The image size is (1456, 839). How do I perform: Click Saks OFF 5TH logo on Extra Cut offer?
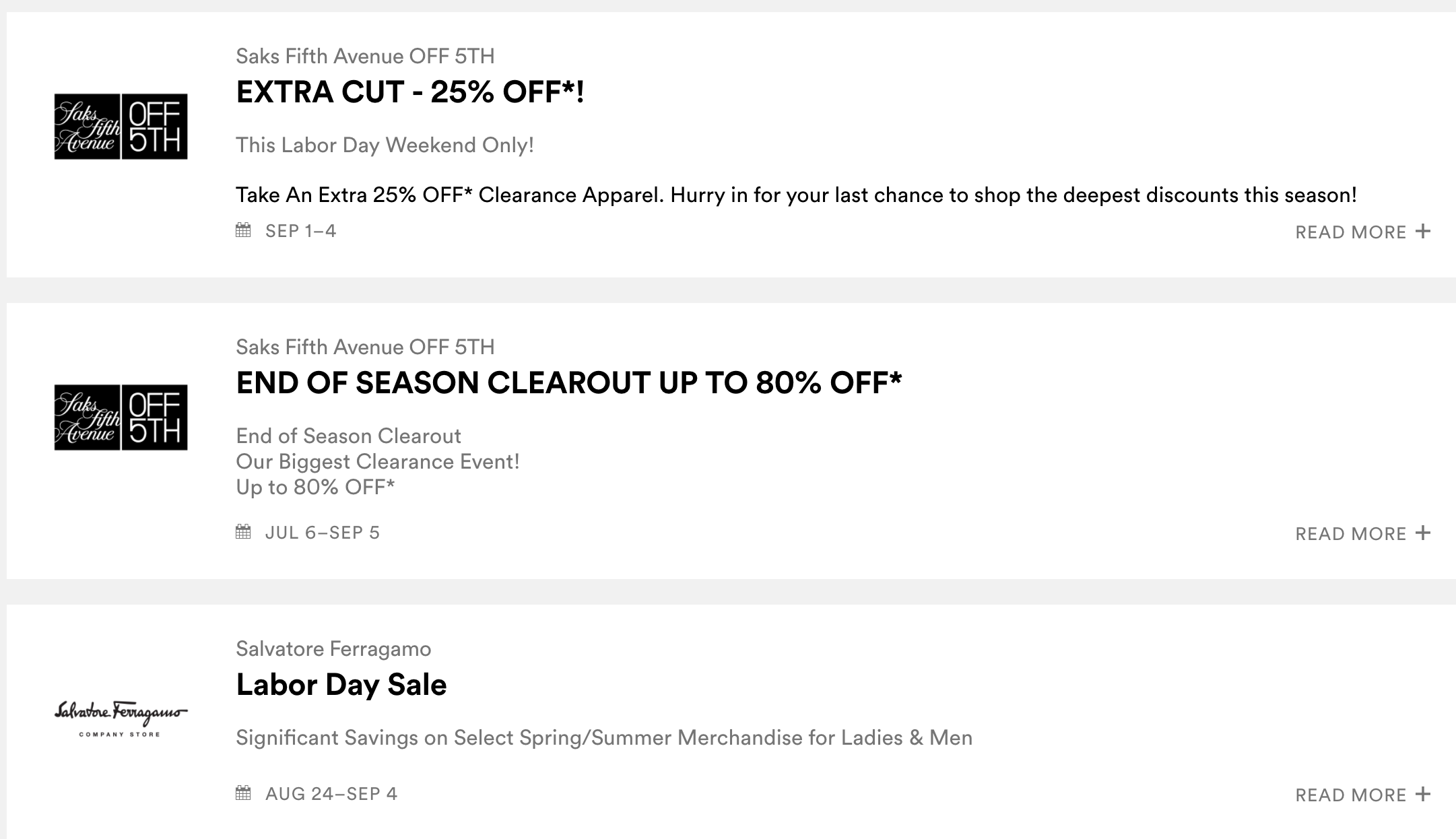coord(121,127)
